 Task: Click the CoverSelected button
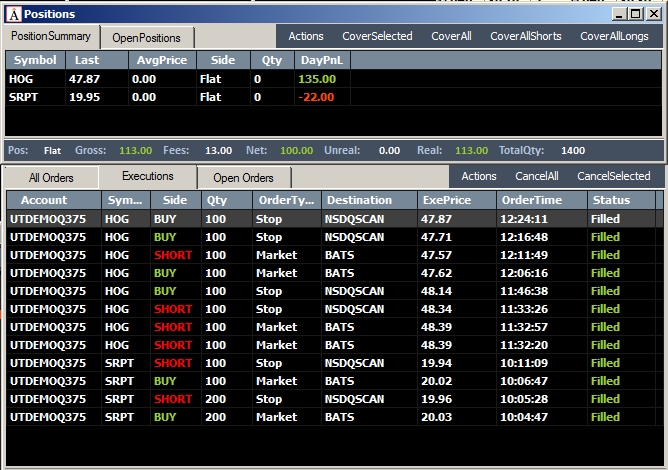tap(377, 36)
